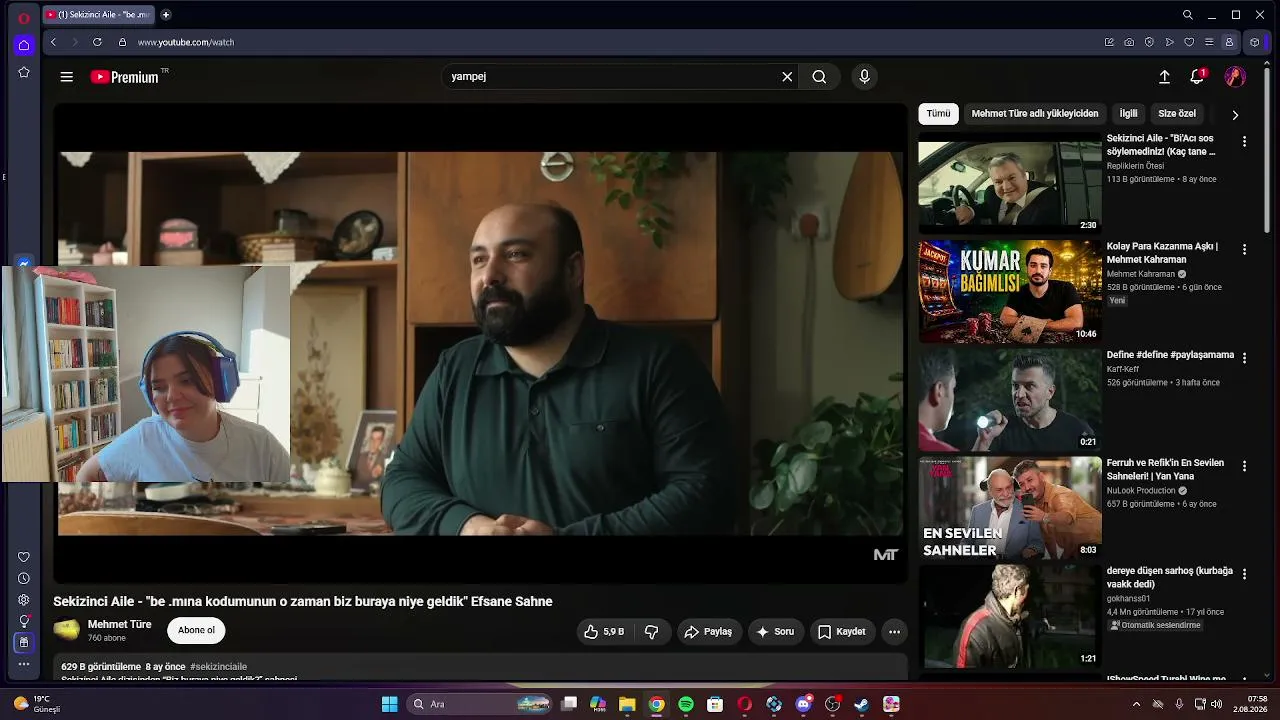Open a new browser tab
Viewport: 1280px width, 720px height.
pyautogui.click(x=166, y=15)
